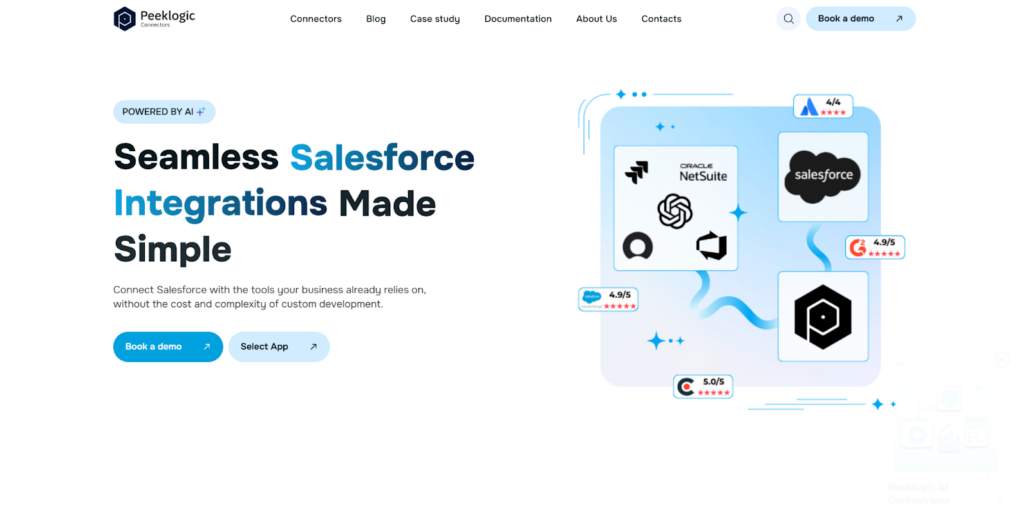
Task: Click the blue Book a demo button
Action: coord(168,347)
